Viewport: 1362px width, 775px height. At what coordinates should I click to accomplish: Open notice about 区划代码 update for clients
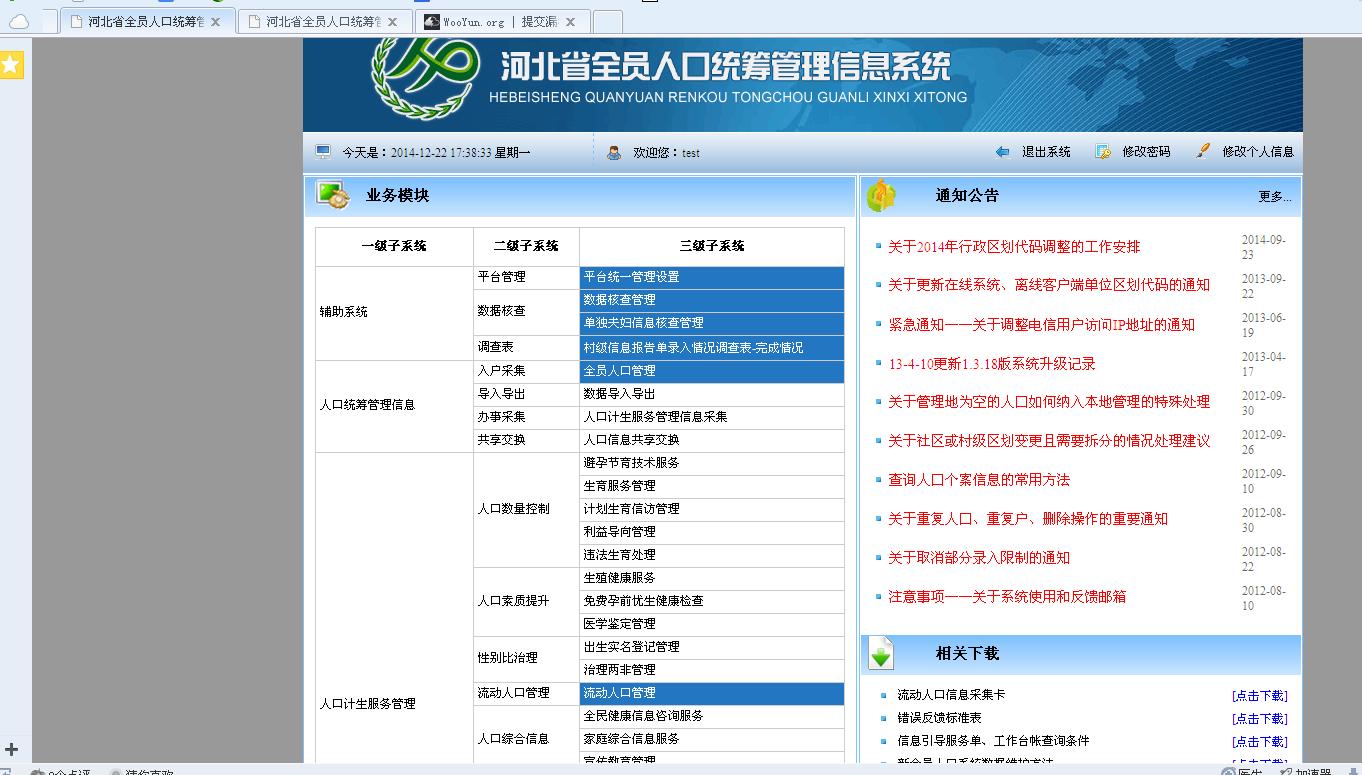point(1049,285)
